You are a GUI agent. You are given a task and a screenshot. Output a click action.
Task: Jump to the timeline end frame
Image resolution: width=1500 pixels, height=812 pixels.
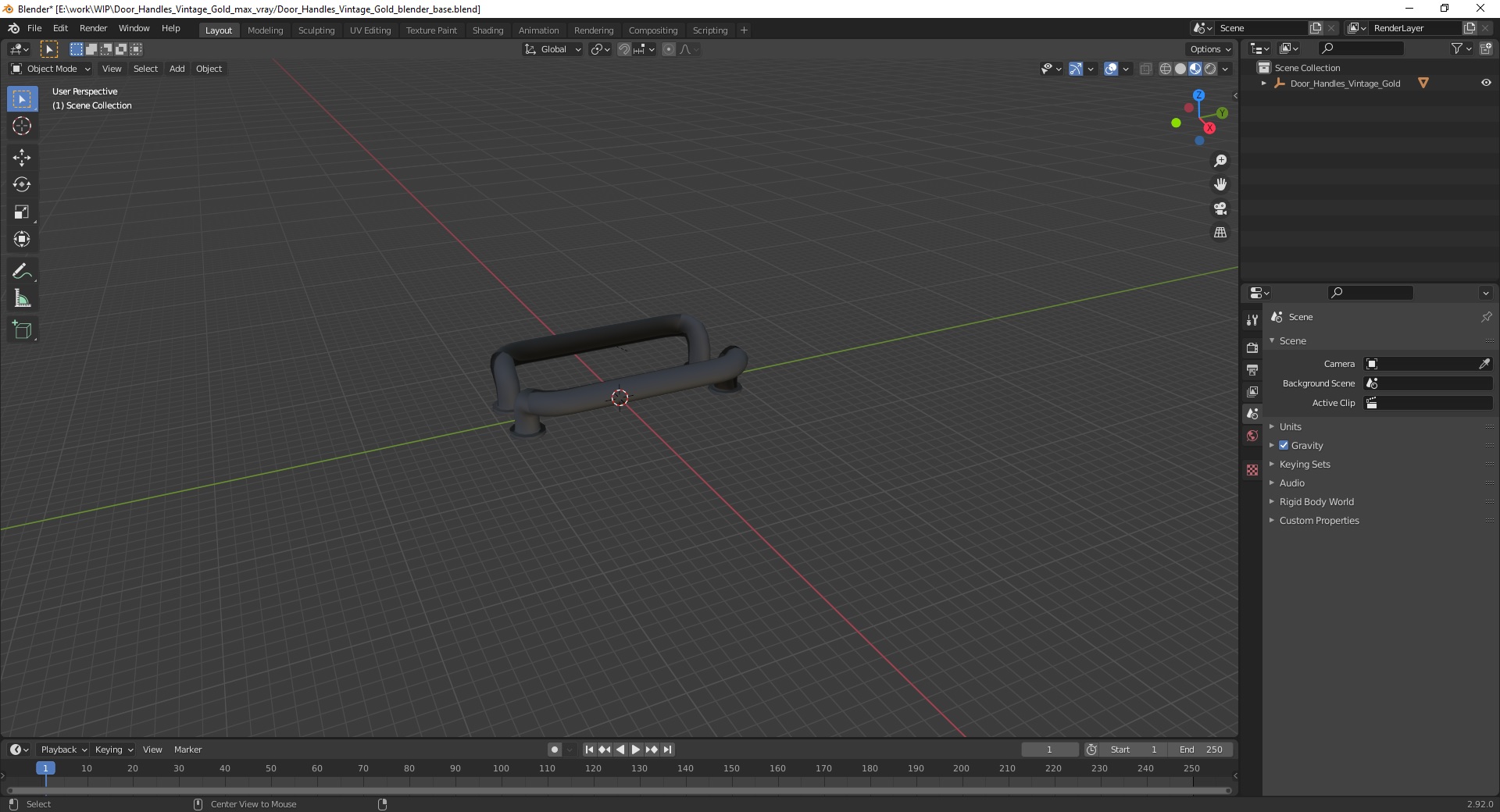pos(667,750)
